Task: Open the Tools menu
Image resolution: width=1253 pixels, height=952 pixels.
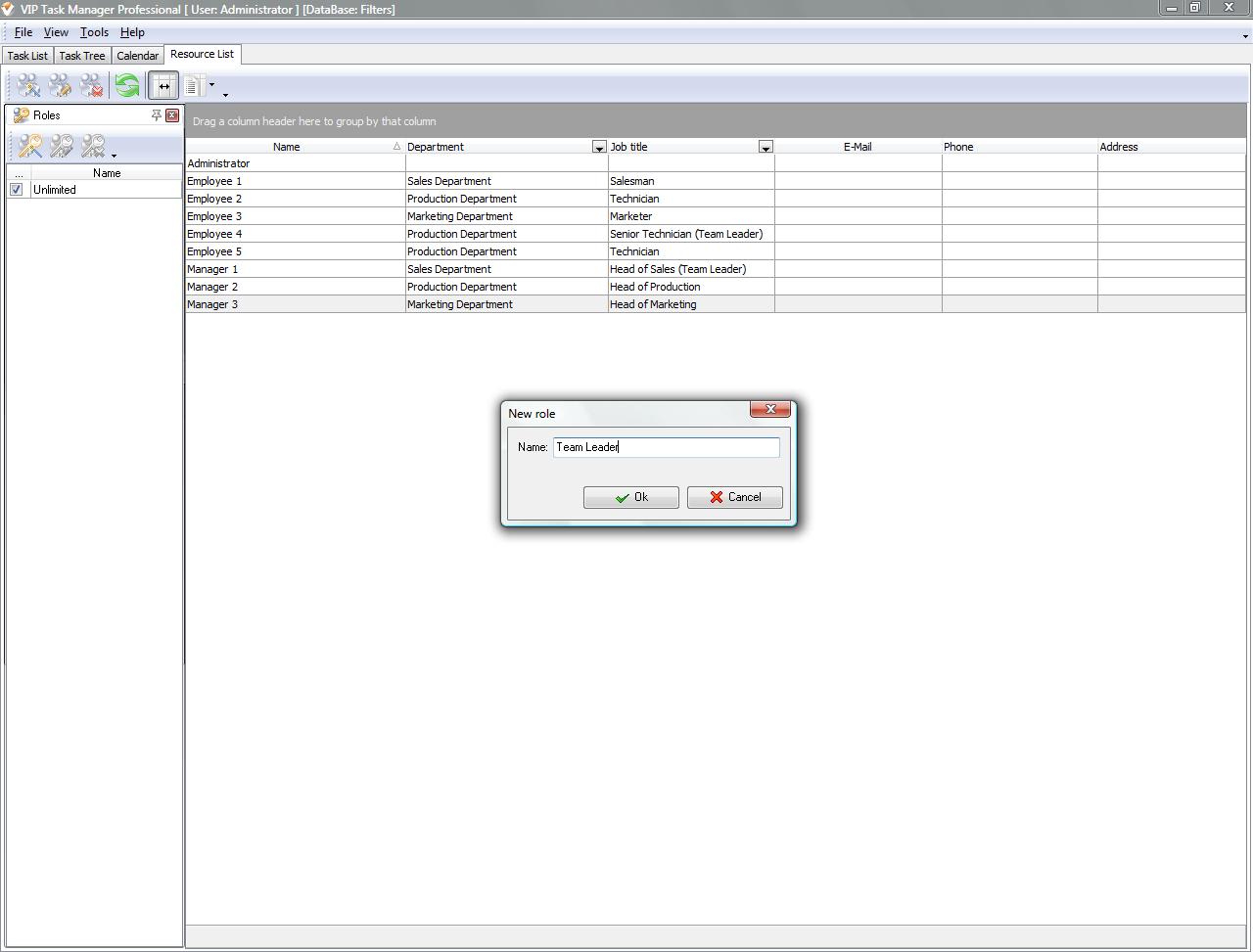Action: click(x=94, y=32)
